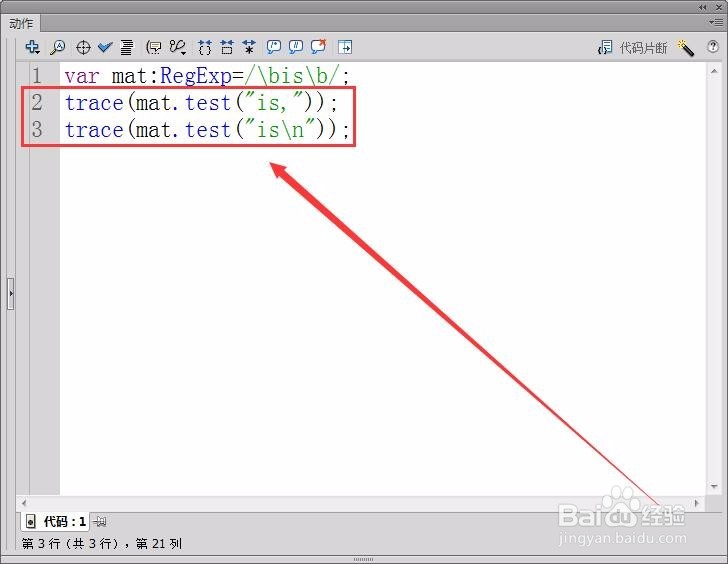Image resolution: width=728 pixels, height=564 pixels.
Task: Apply Auto format icon
Action: 127,47
